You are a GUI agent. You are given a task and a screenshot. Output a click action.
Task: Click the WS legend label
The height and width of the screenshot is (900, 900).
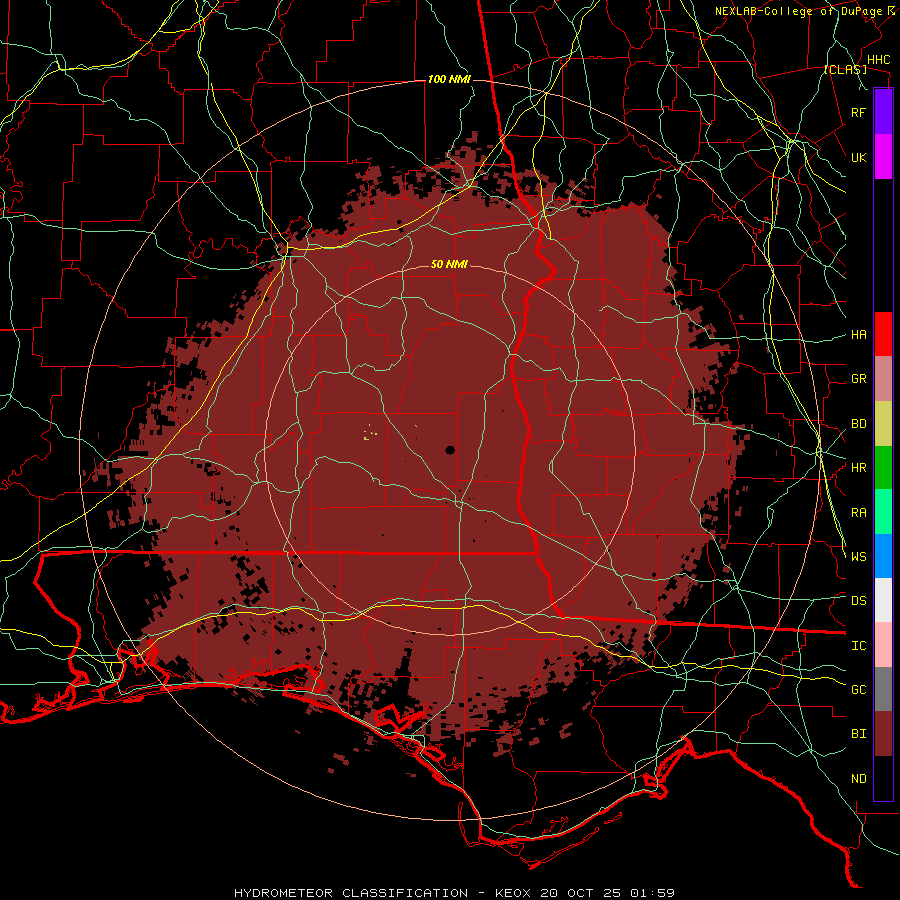(859, 557)
